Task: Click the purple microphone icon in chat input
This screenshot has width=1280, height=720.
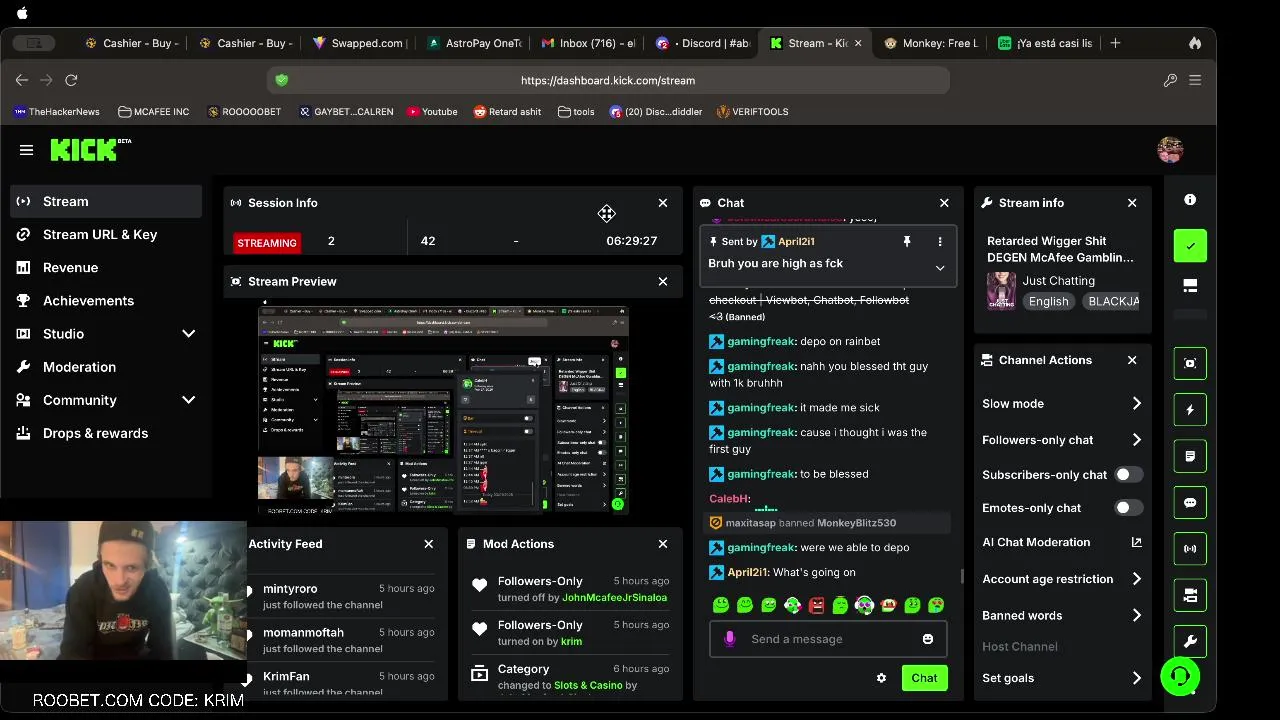Action: tap(730, 639)
